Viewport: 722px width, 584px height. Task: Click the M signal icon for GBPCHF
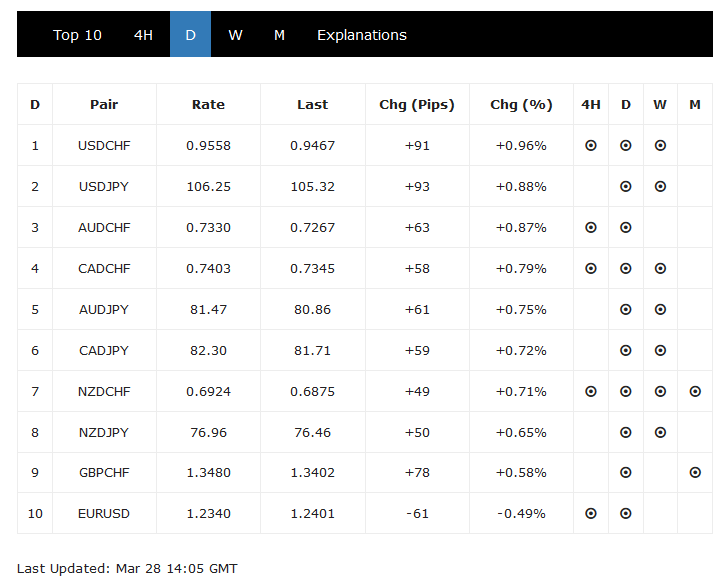(695, 472)
